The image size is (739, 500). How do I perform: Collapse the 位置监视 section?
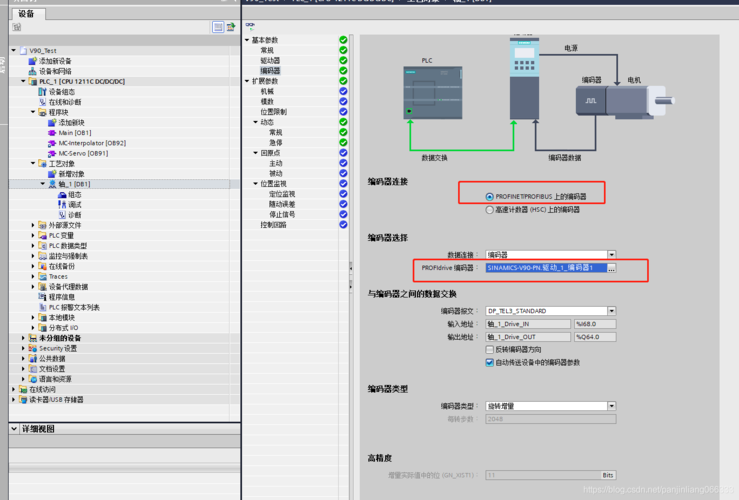[x=255, y=184]
